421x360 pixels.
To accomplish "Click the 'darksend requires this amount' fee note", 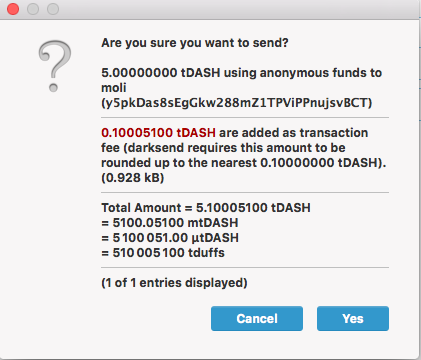I will [234, 148].
